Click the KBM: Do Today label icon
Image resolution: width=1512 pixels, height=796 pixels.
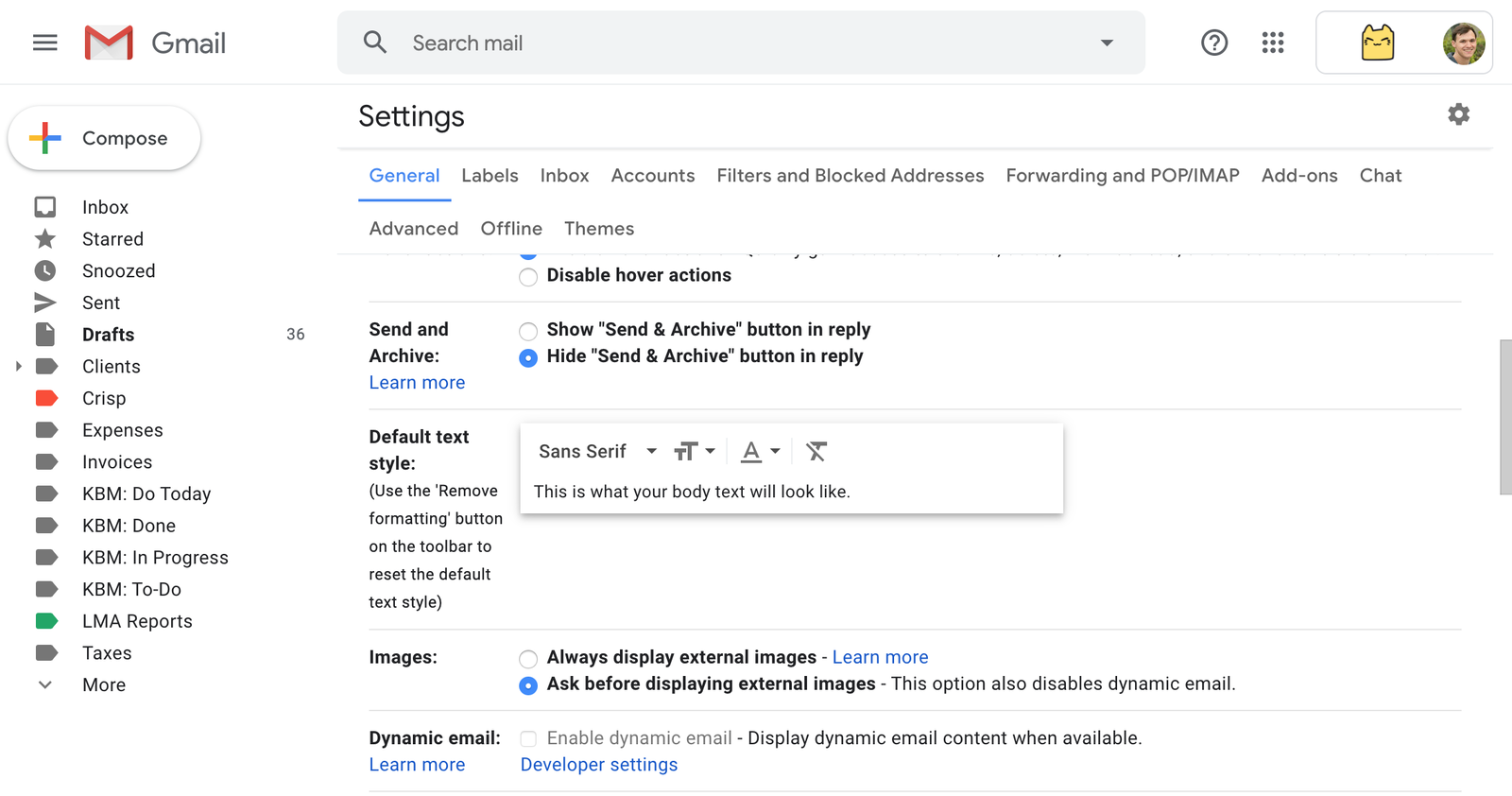point(46,493)
